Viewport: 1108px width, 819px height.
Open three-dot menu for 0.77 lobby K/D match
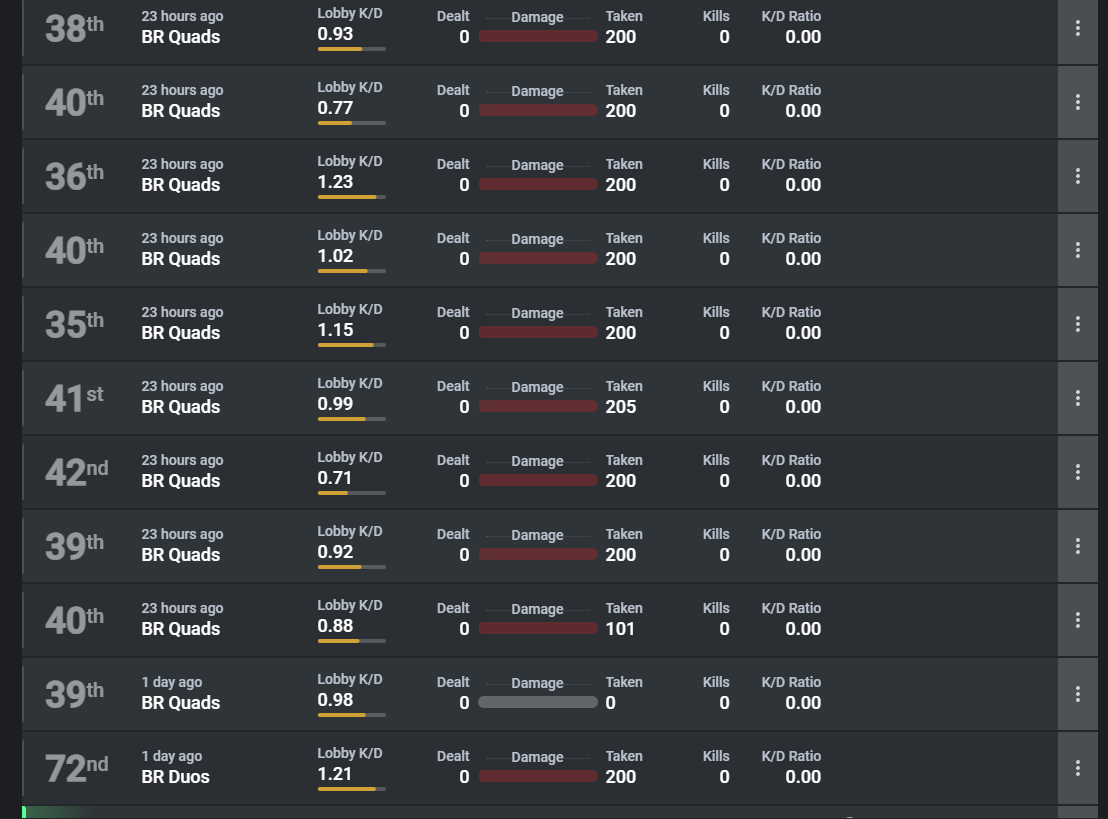[x=1077, y=102]
